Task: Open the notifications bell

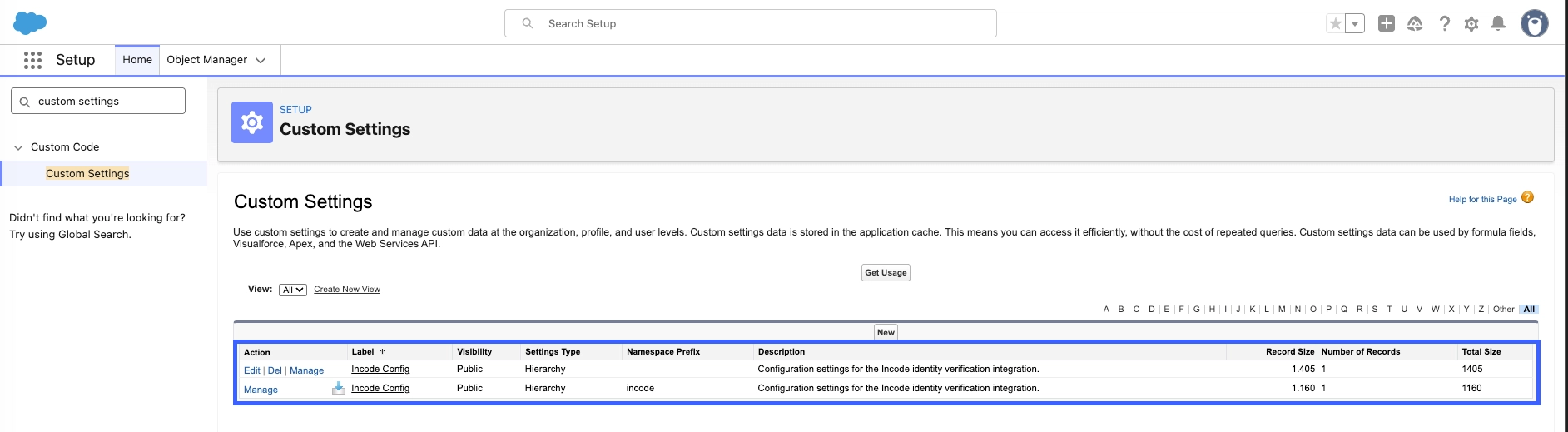Action: tap(1498, 23)
